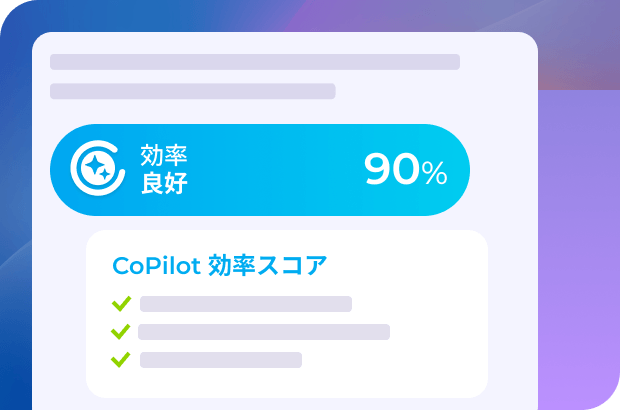Click the 良好 status text
620x410 pixels.
click(x=163, y=184)
